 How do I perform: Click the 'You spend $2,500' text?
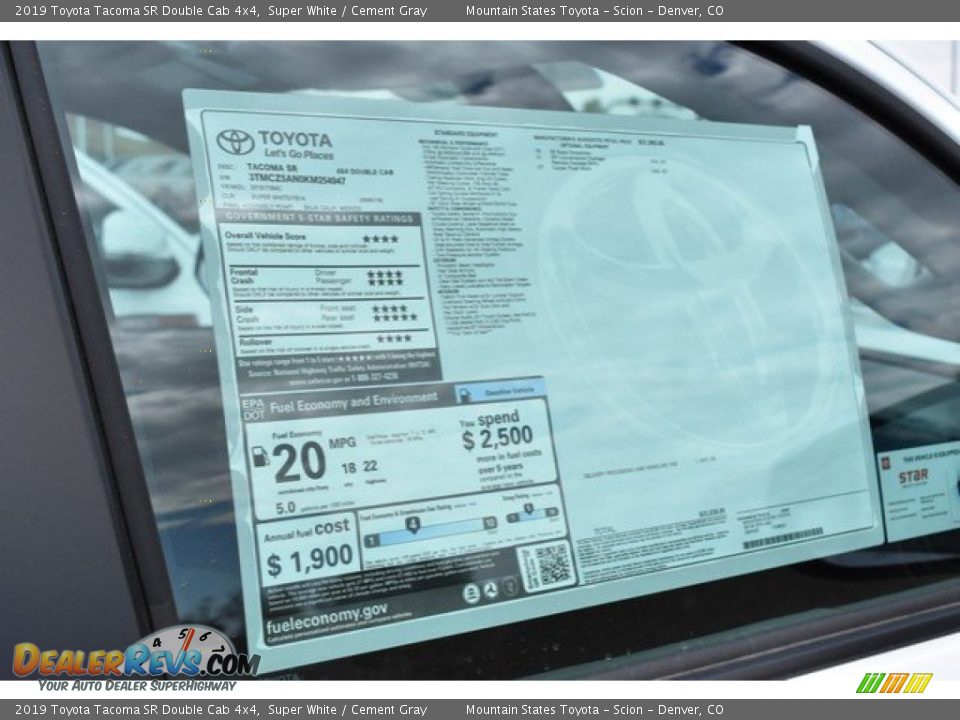pos(496,430)
